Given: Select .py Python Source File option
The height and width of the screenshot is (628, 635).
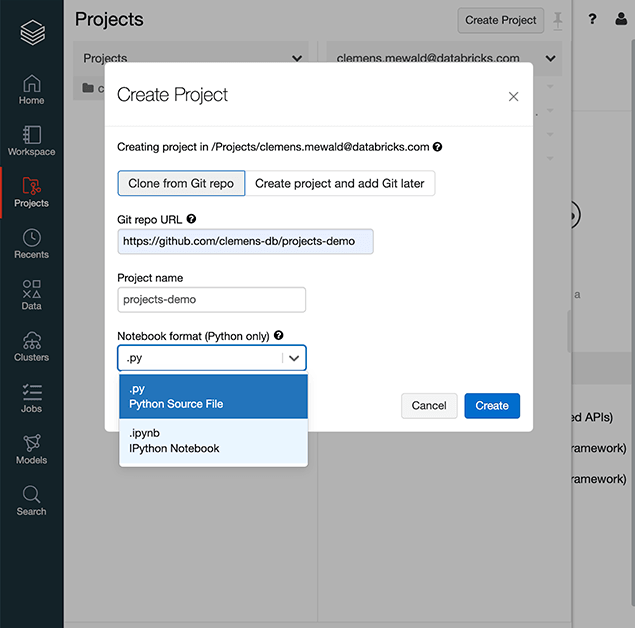Looking at the screenshot, I should 213,397.
